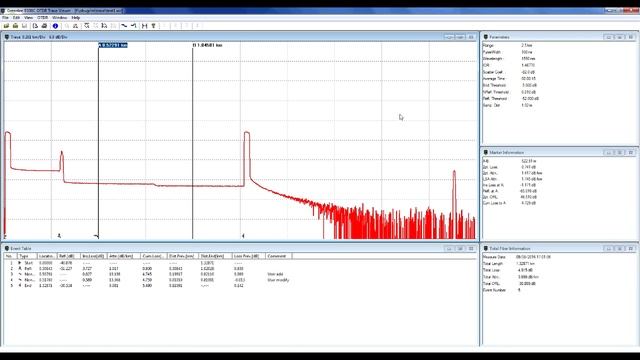Image resolution: width=640 pixels, height=360 pixels.
Task: Click the Event Table panel title icon
Action: click(7, 248)
